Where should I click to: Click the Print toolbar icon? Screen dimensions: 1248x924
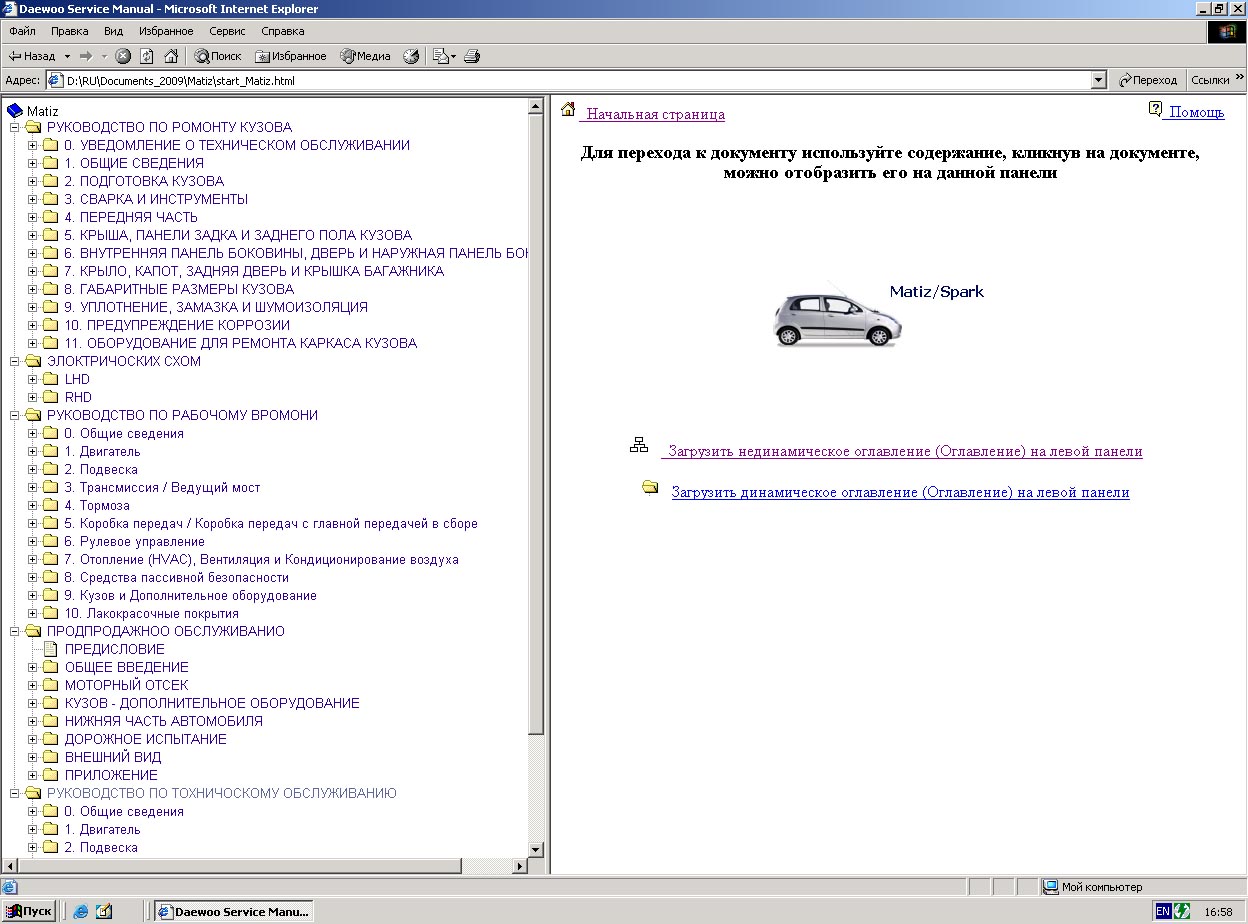point(473,57)
